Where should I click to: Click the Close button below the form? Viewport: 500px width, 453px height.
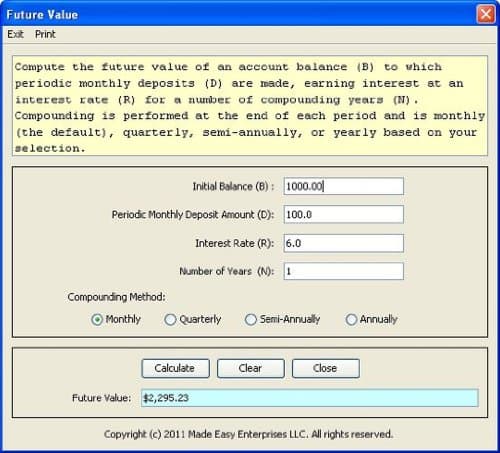tap(326, 368)
